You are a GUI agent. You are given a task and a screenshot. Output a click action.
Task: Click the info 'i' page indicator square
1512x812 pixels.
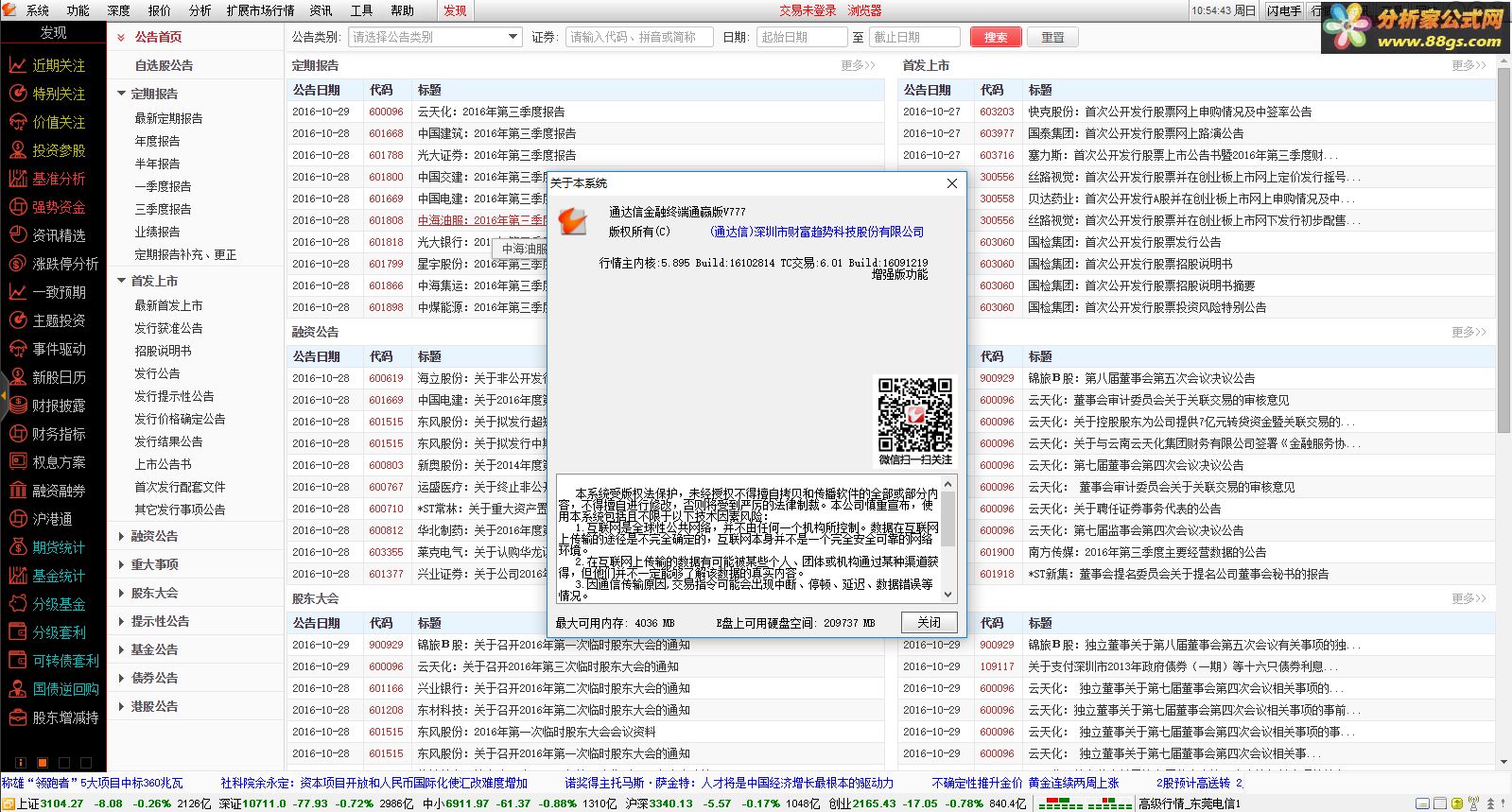coord(20,762)
